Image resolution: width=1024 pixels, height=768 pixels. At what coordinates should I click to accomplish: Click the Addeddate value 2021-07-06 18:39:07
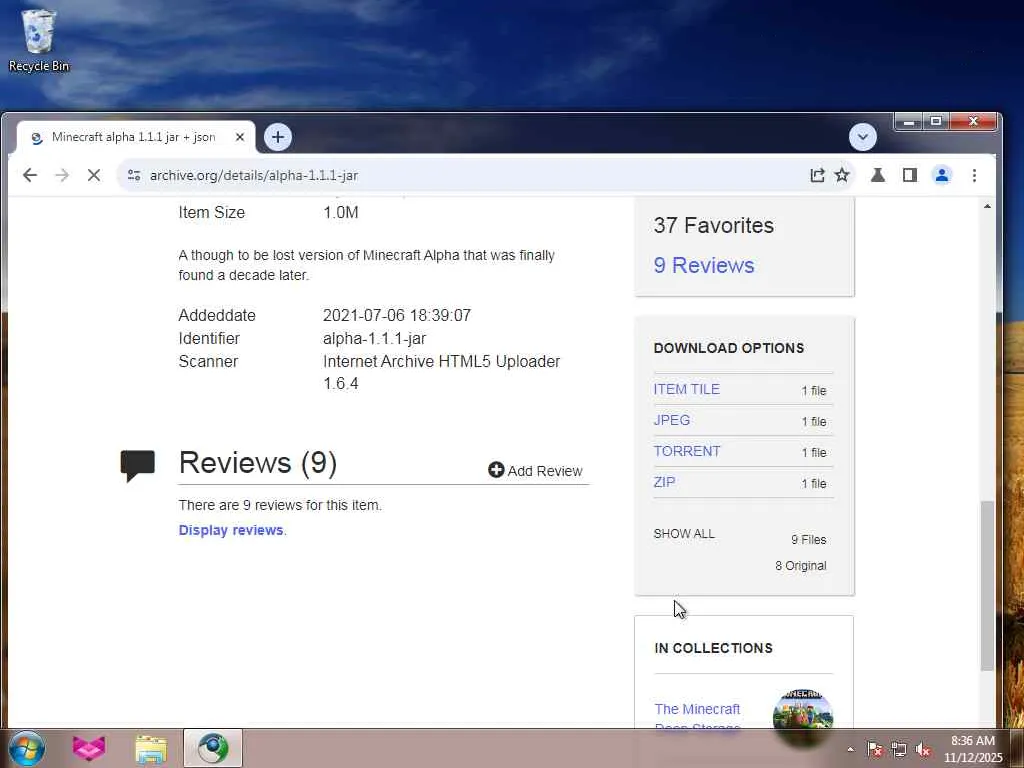[396, 315]
